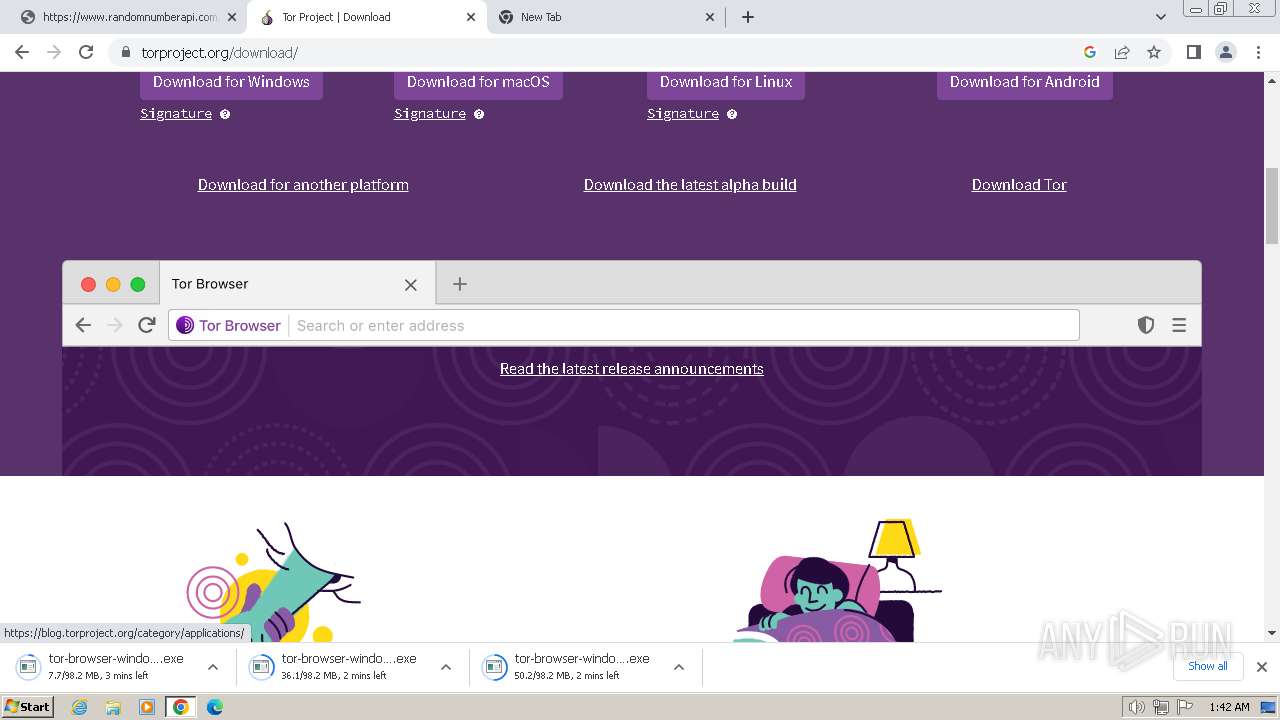Close the New Tab tab

(710, 17)
